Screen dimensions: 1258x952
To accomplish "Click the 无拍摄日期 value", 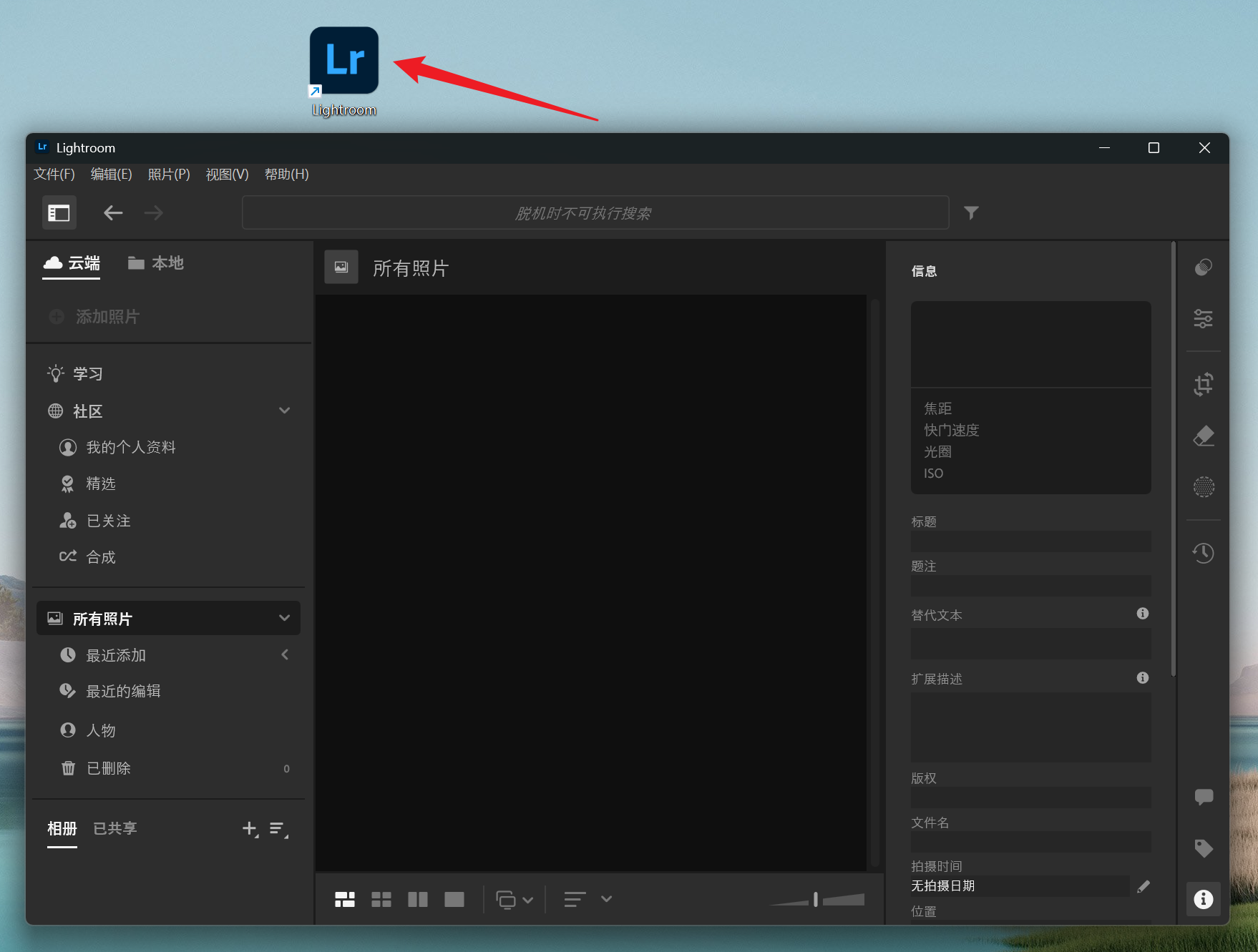I will pos(943,885).
